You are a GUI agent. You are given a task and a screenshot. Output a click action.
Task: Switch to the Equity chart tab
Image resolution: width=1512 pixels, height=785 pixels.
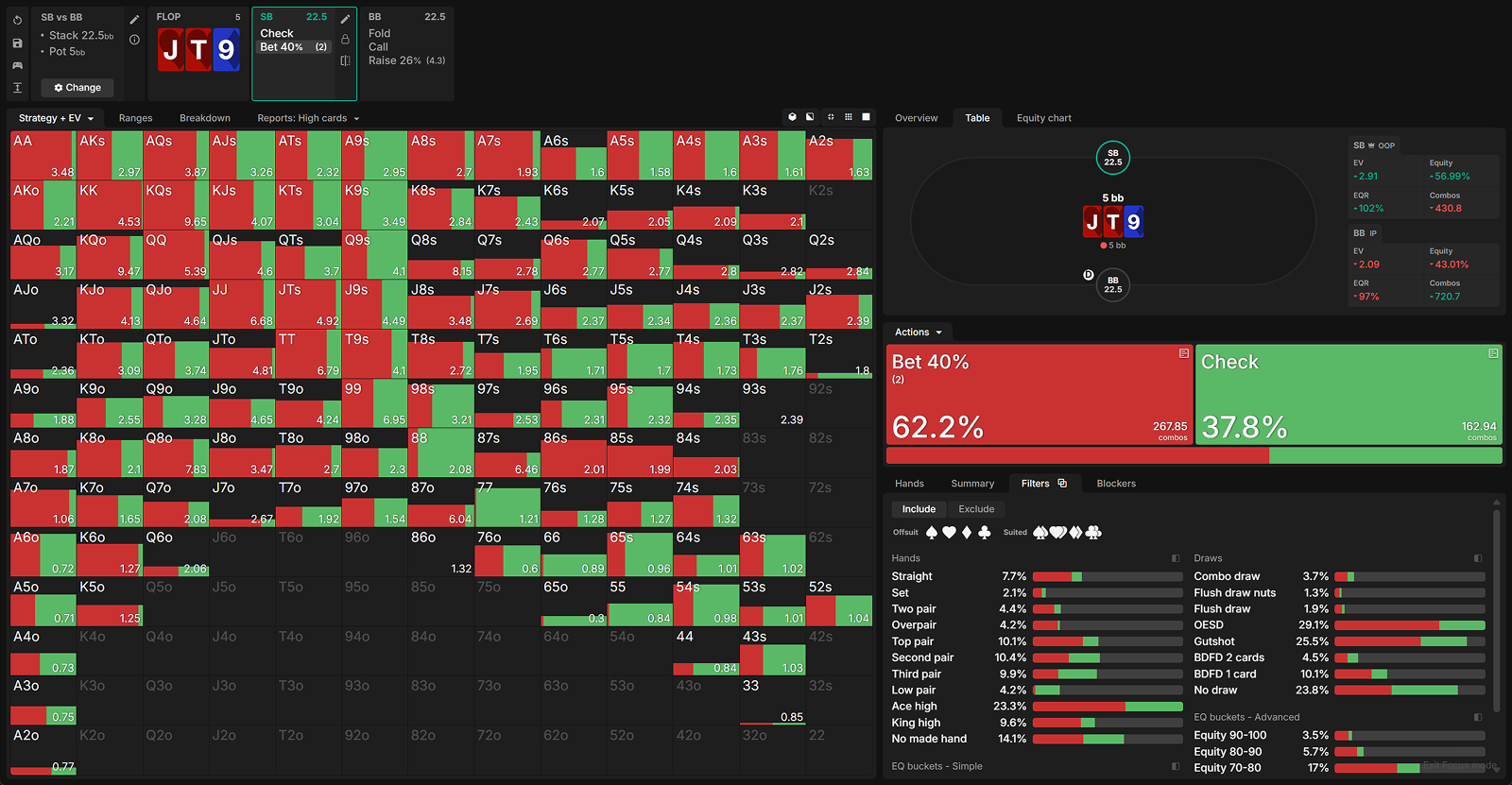1043,118
